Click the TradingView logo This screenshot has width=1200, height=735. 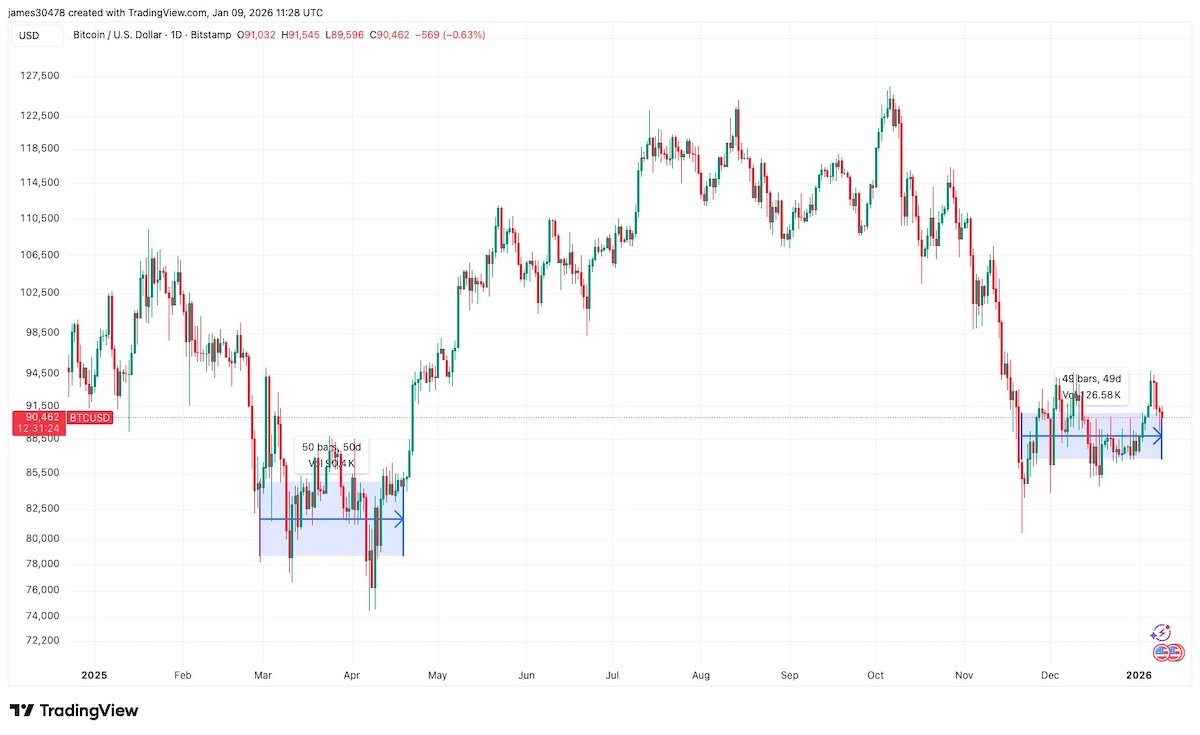point(75,711)
